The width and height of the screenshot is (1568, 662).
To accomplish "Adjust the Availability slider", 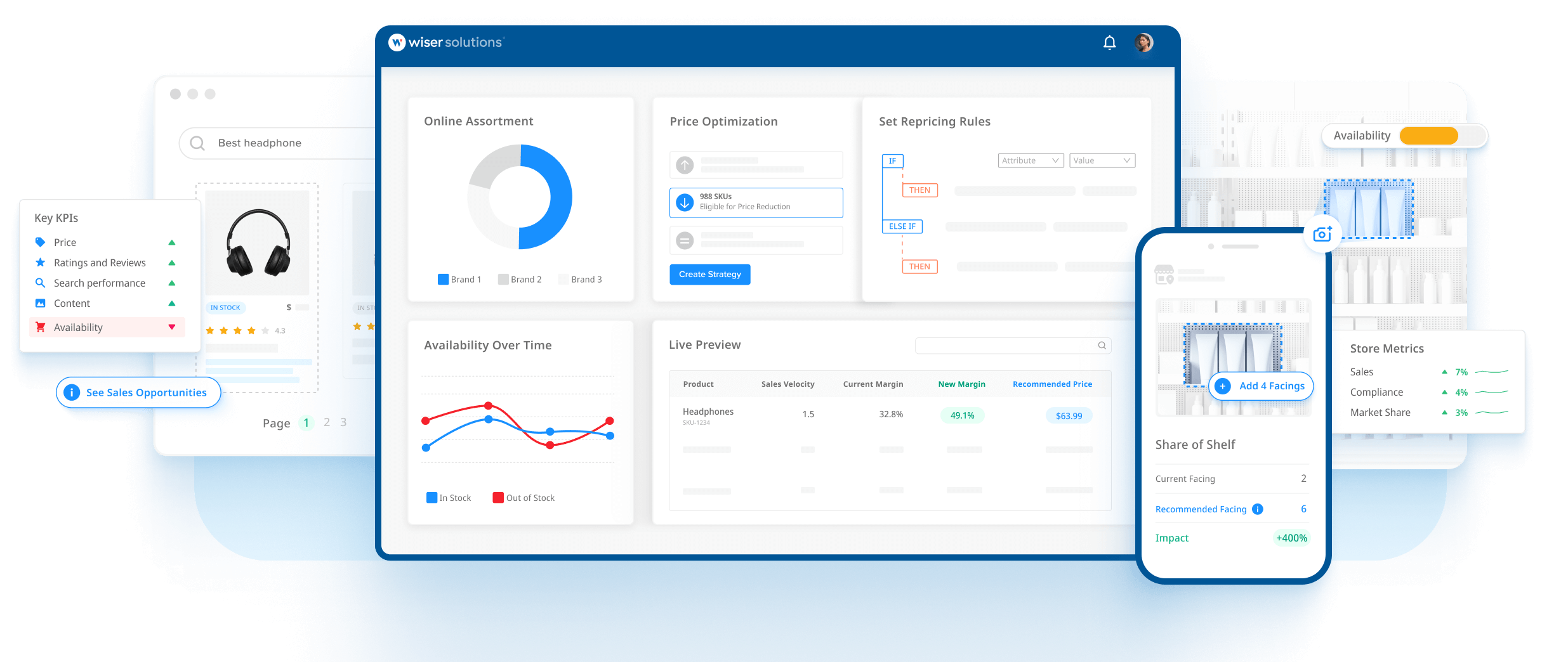I will point(1429,135).
